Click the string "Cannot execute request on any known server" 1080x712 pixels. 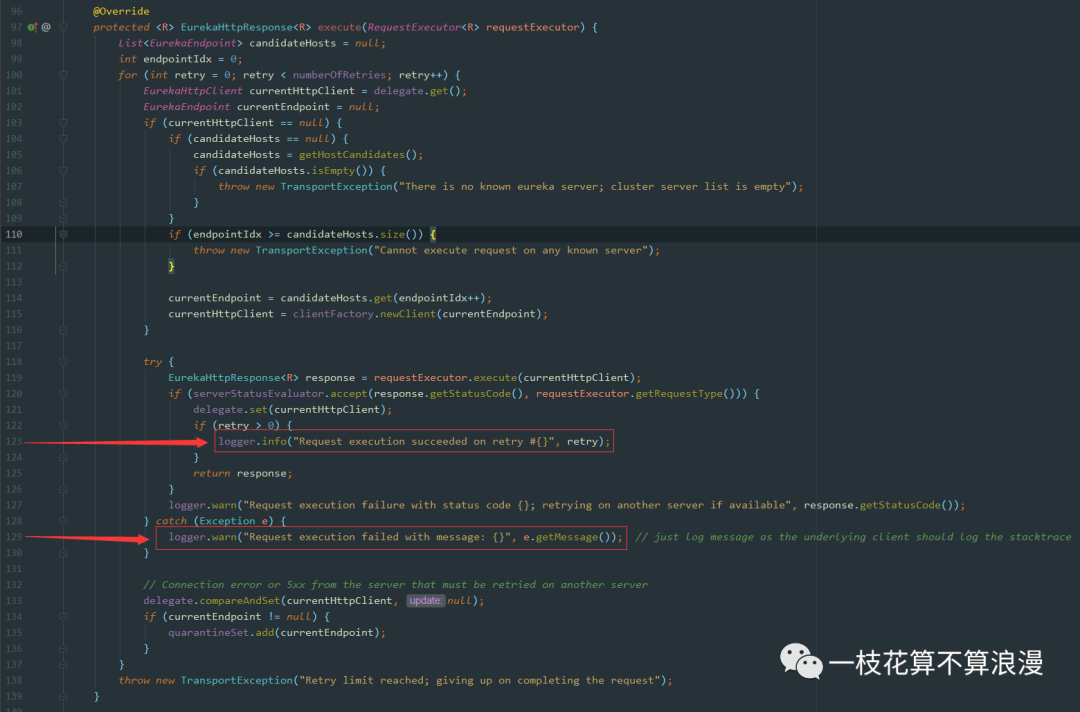pyautogui.click(x=510, y=250)
